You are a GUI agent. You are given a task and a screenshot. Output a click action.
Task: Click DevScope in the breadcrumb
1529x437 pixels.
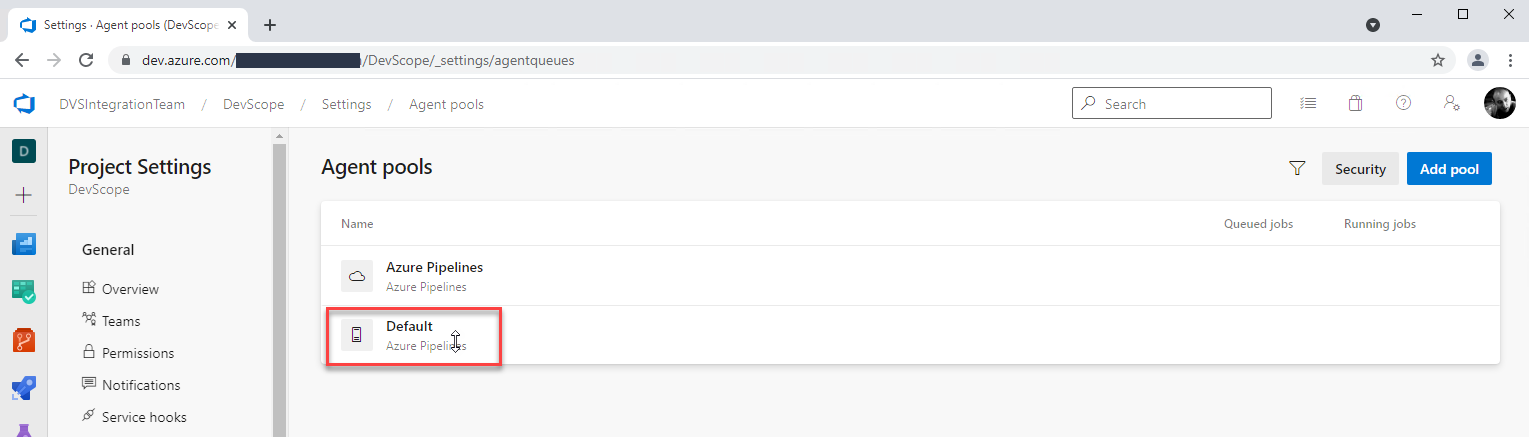[253, 104]
